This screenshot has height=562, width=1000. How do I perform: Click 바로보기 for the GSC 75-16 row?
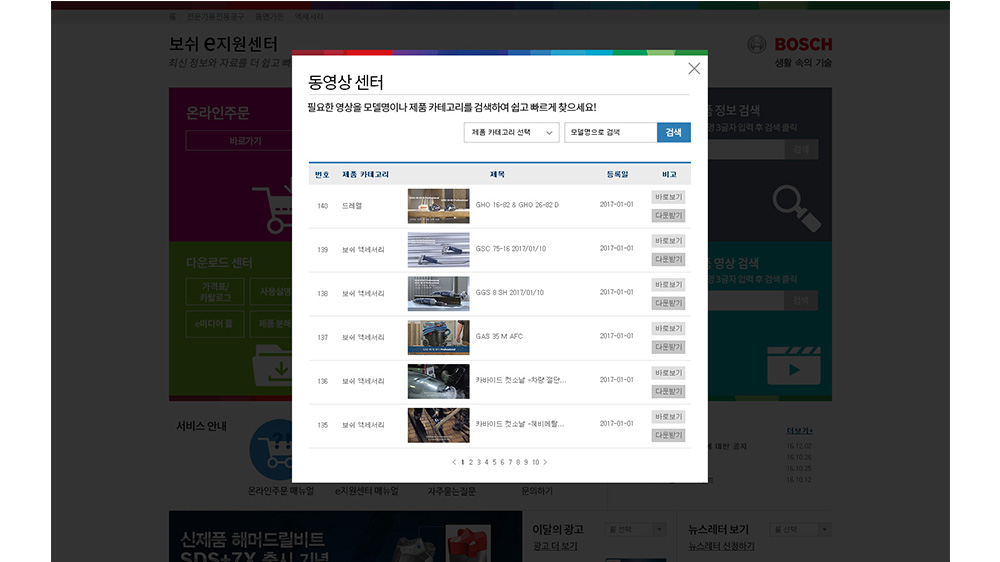[x=668, y=240]
